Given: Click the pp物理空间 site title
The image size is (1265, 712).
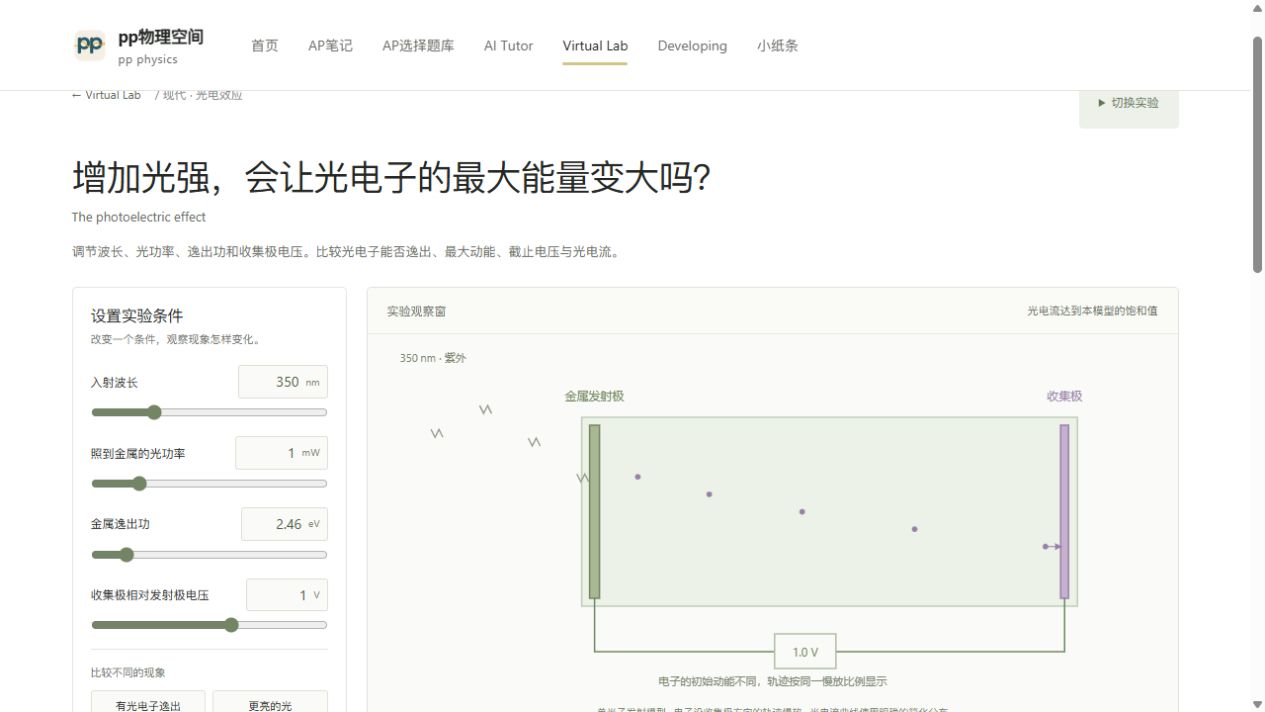Looking at the screenshot, I should (x=161, y=37).
